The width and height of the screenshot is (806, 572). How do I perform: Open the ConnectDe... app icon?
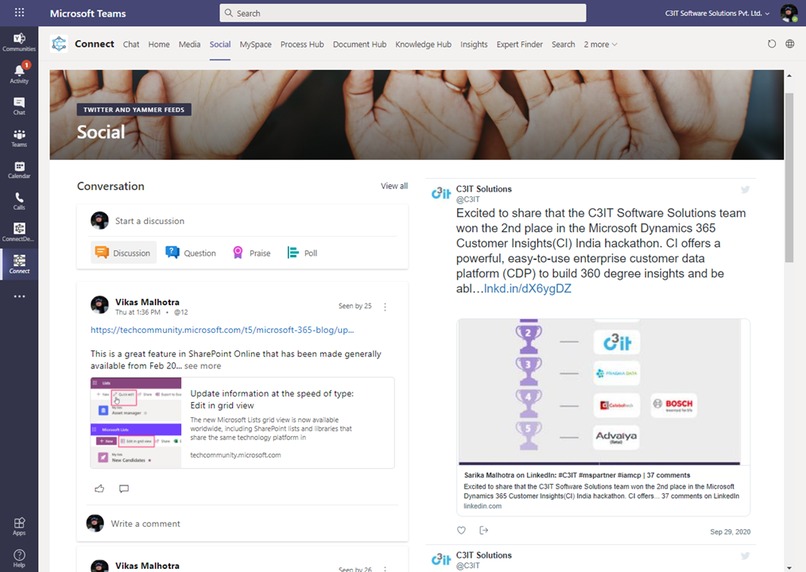tap(19, 232)
